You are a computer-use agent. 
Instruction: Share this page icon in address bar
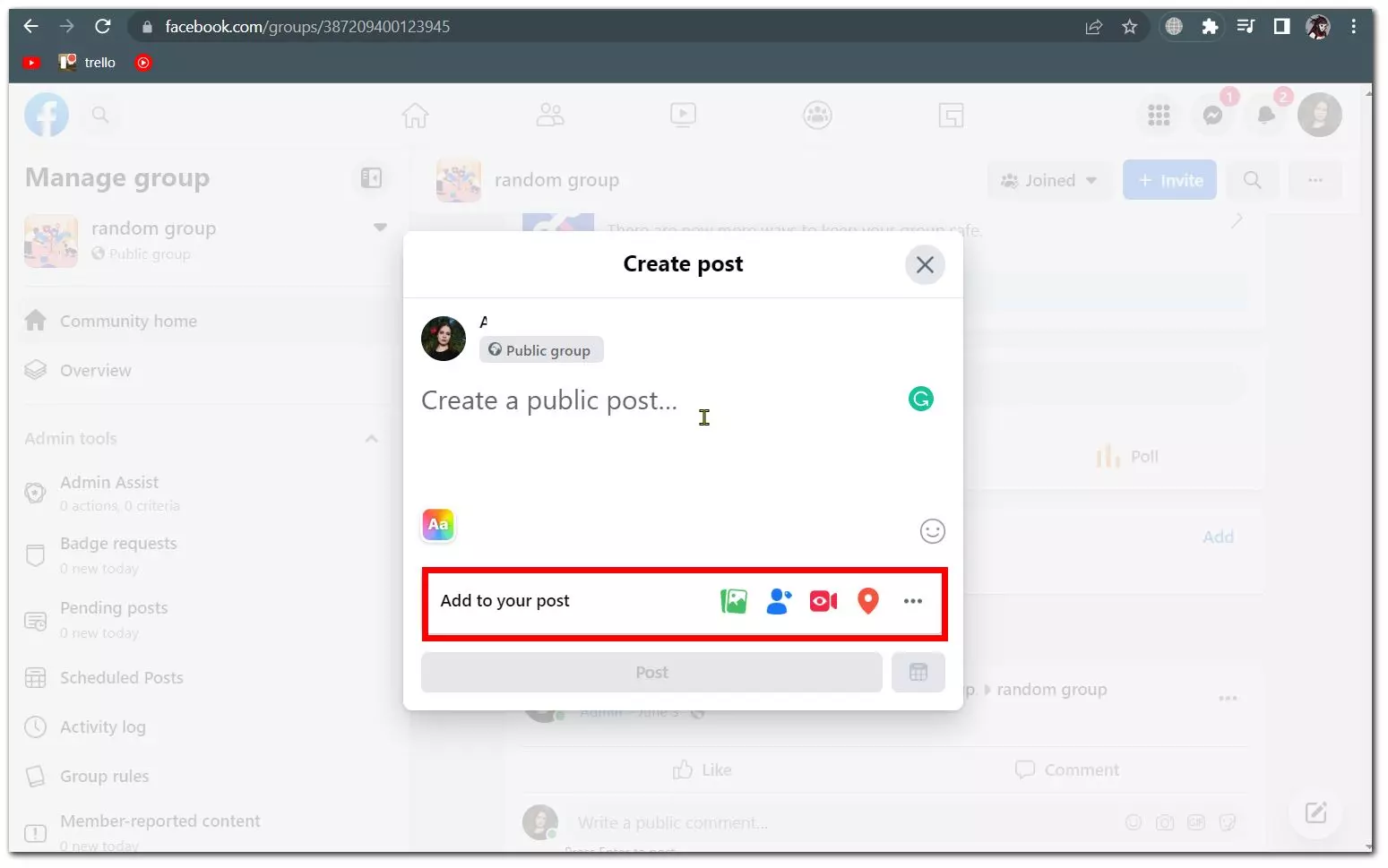pos(1093,27)
